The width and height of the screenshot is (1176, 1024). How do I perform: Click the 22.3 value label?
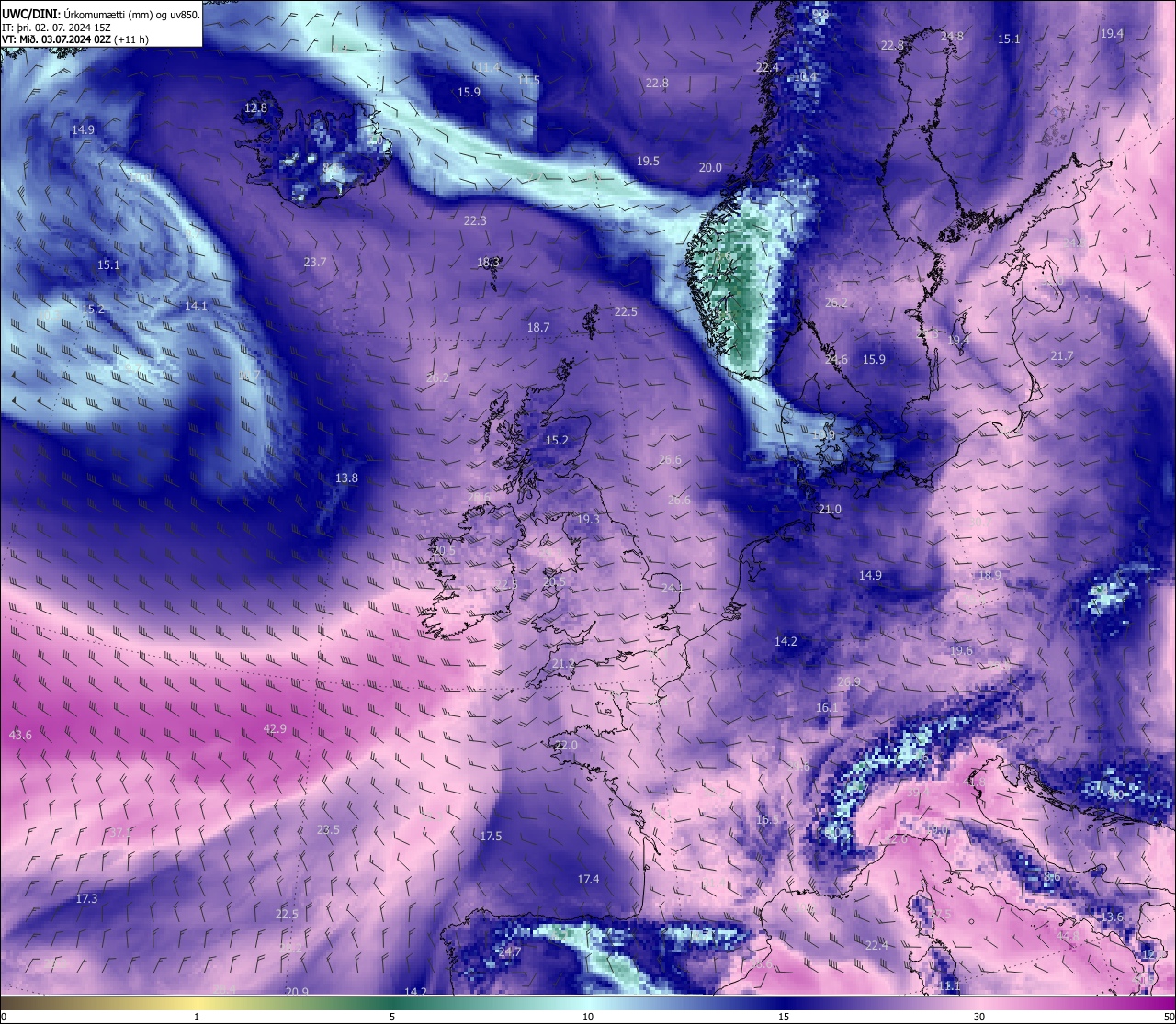[475, 221]
